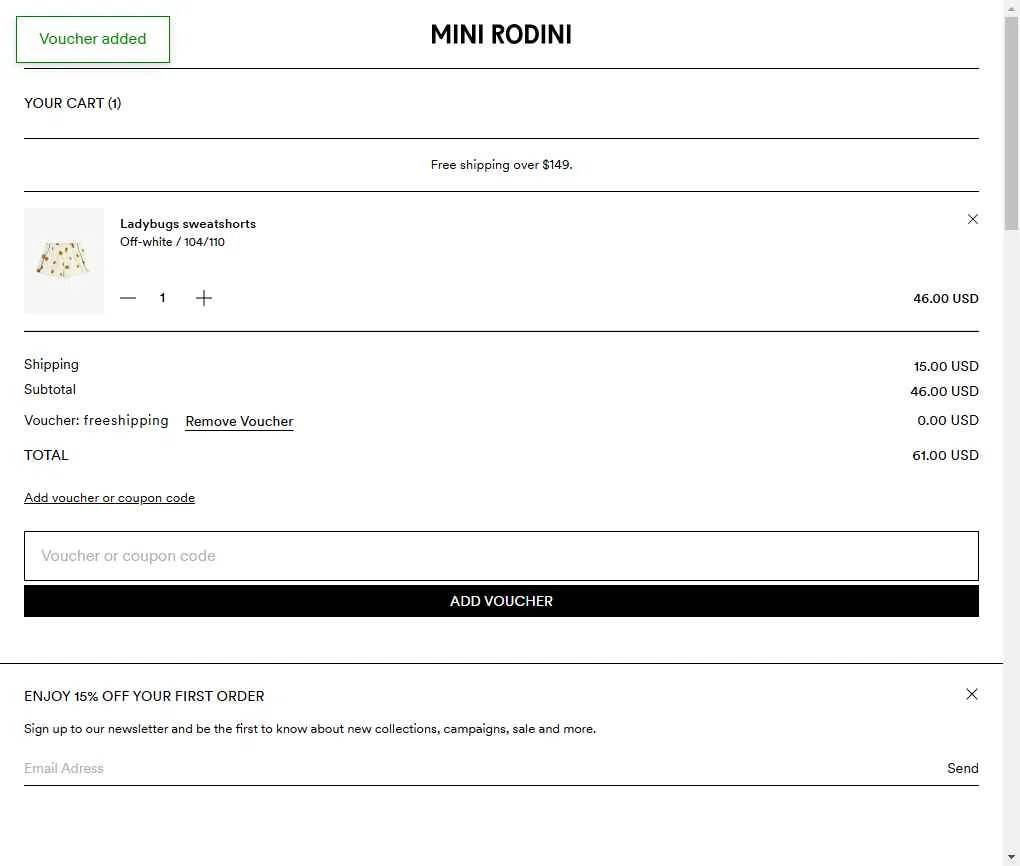Remove Ladybugs sweatshorts from cart

tap(973, 219)
